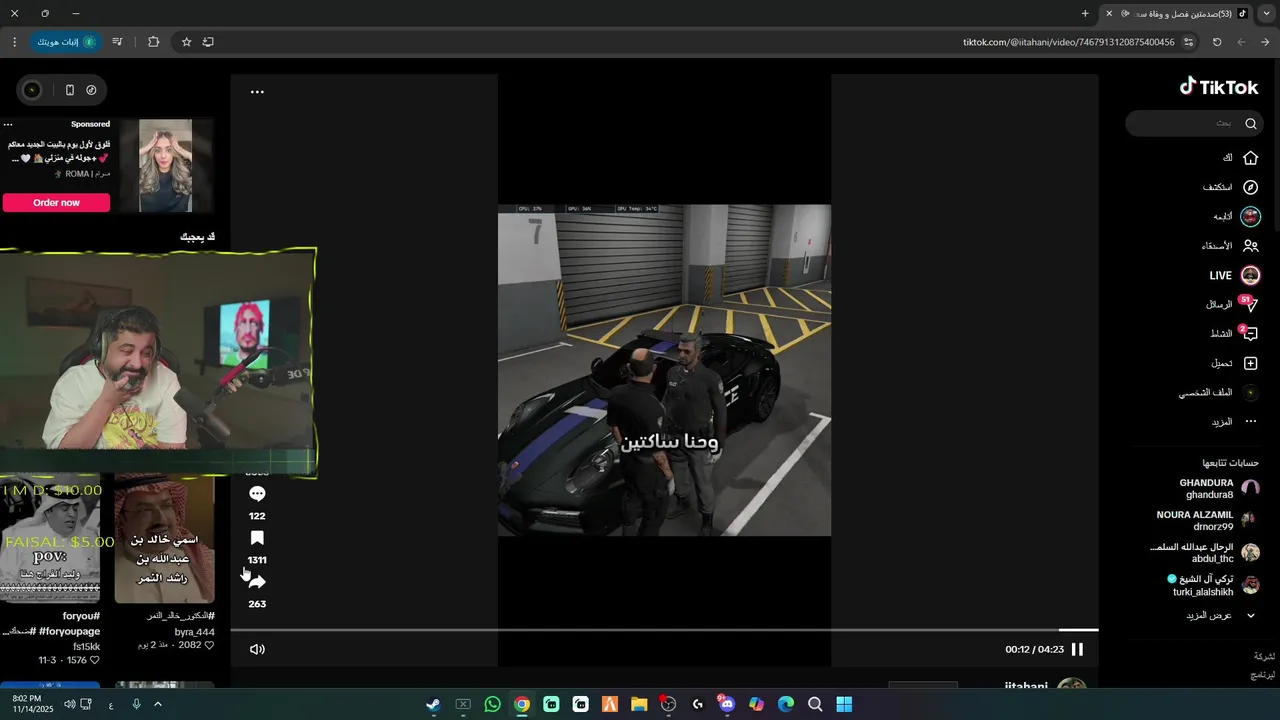
Task: Open the video three-dots options menu
Action: tap(257, 92)
